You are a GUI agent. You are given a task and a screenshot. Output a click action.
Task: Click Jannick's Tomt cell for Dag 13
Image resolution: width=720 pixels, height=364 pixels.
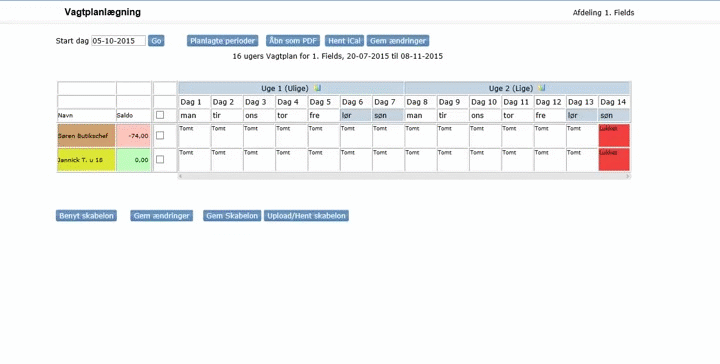point(582,159)
